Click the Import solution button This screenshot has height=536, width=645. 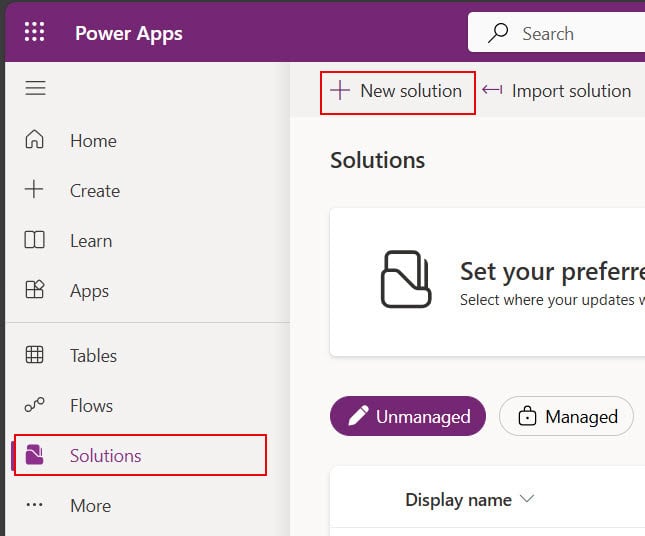(557, 91)
